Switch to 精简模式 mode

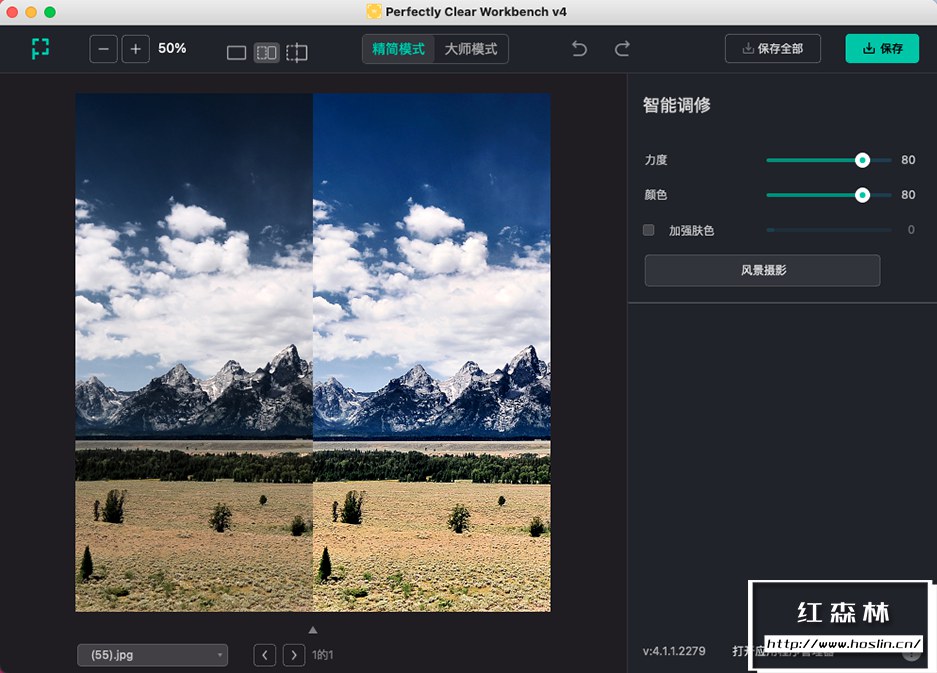pos(399,48)
